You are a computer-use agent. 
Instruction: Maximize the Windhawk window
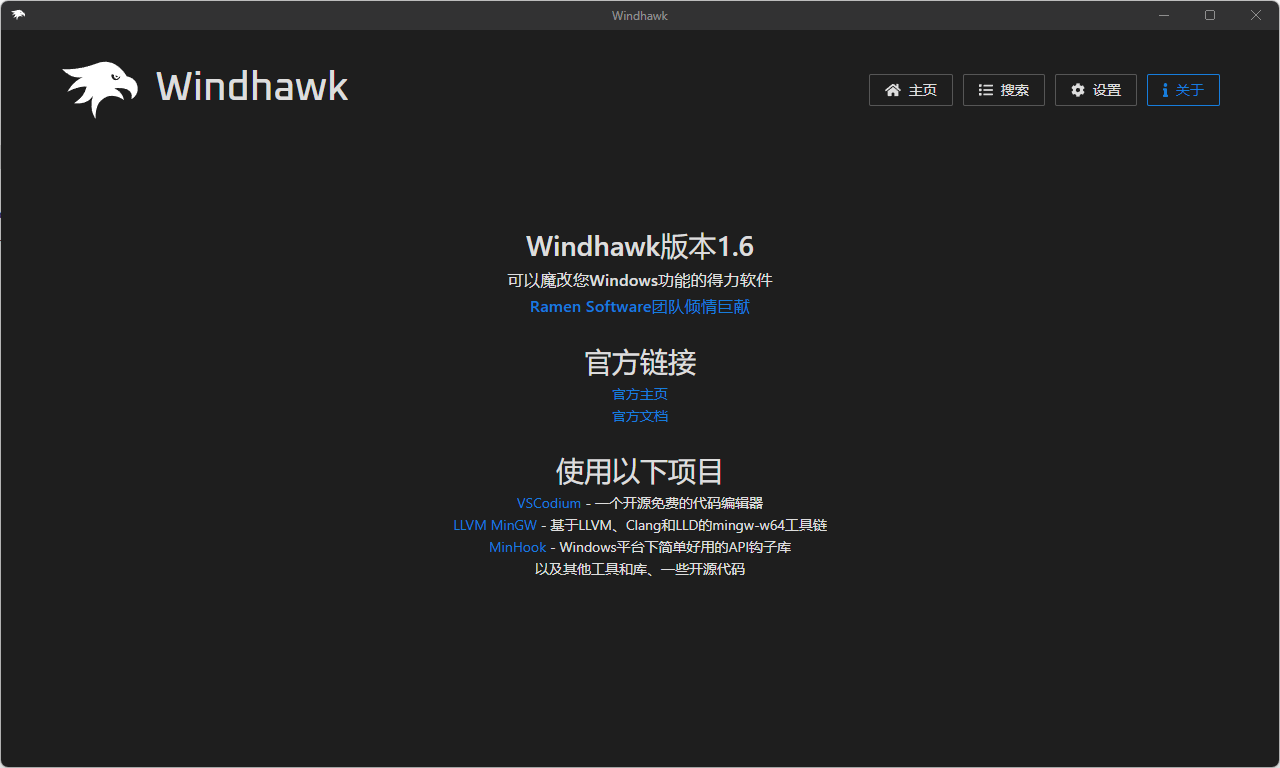(1210, 15)
